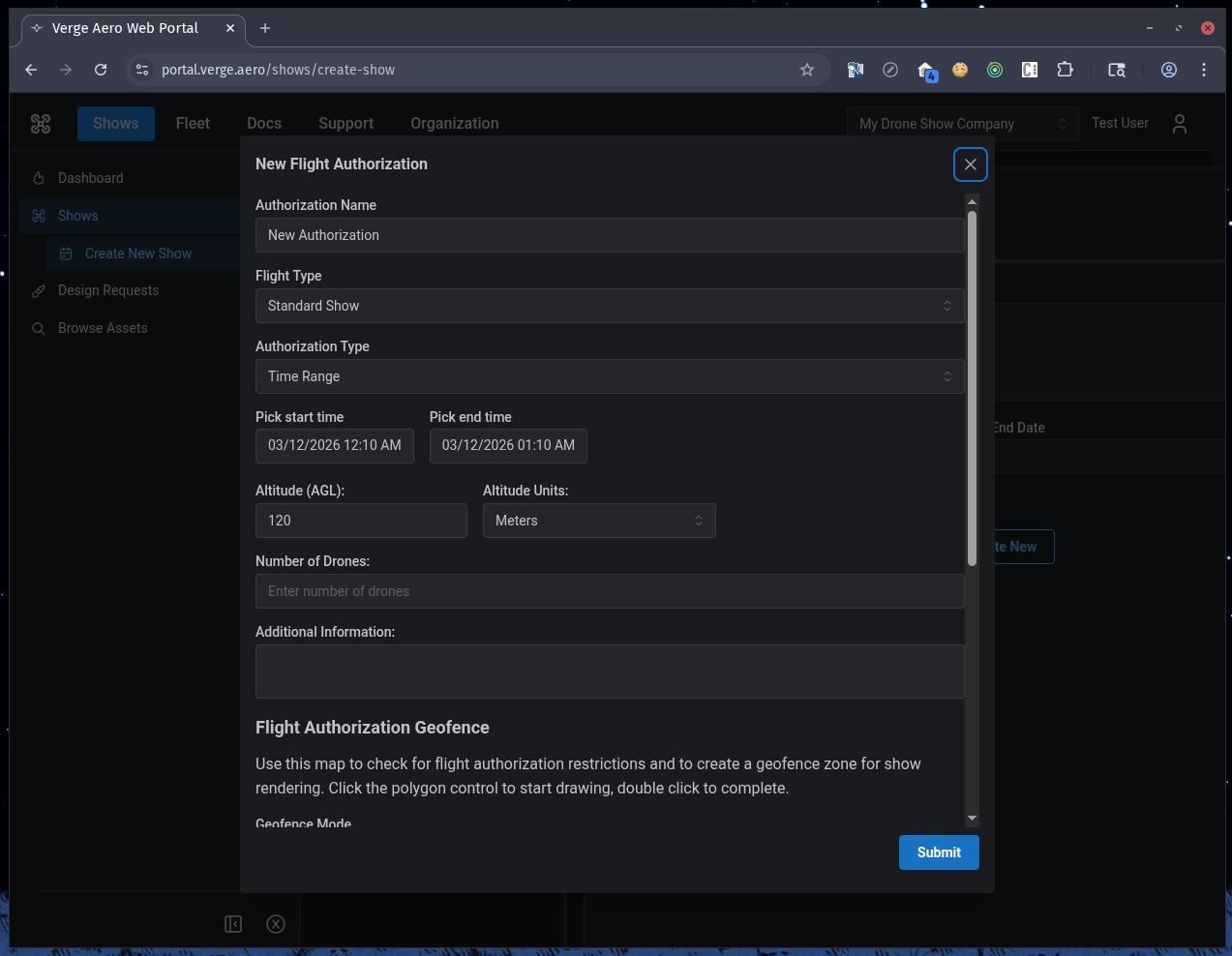The height and width of the screenshot is (956, 1232).
Task: Click the Pick start time field
Action: pyautogui.click(x=335, y=446)
